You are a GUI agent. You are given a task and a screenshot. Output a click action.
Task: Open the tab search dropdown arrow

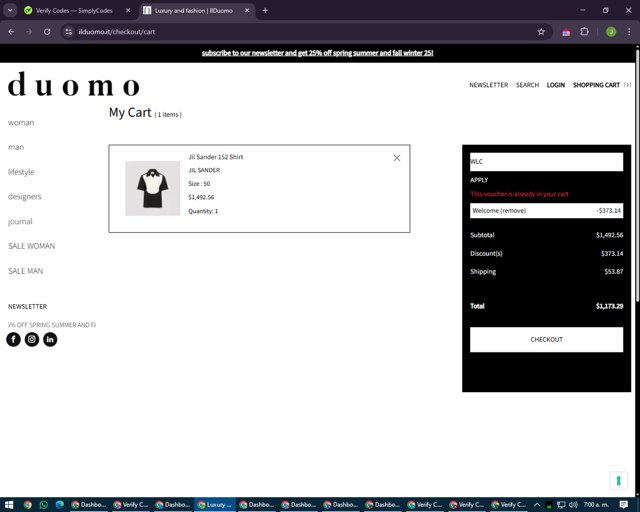pyautogui.click(x=10, y=10)
